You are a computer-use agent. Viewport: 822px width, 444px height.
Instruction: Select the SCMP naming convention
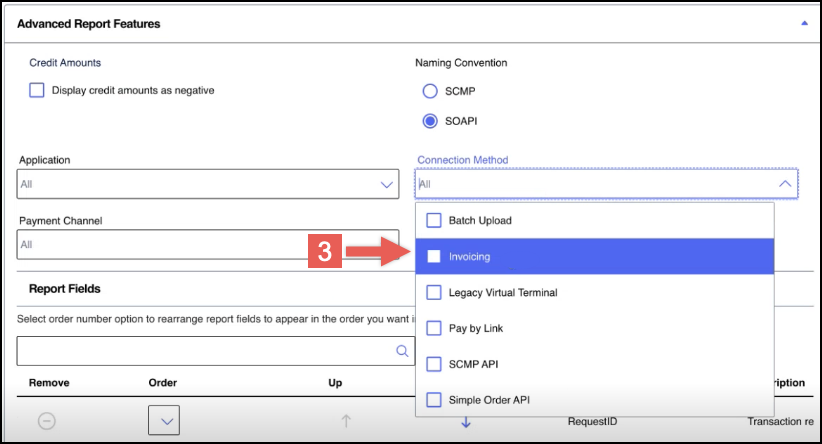pyautogui.click(x=430, y=91)
